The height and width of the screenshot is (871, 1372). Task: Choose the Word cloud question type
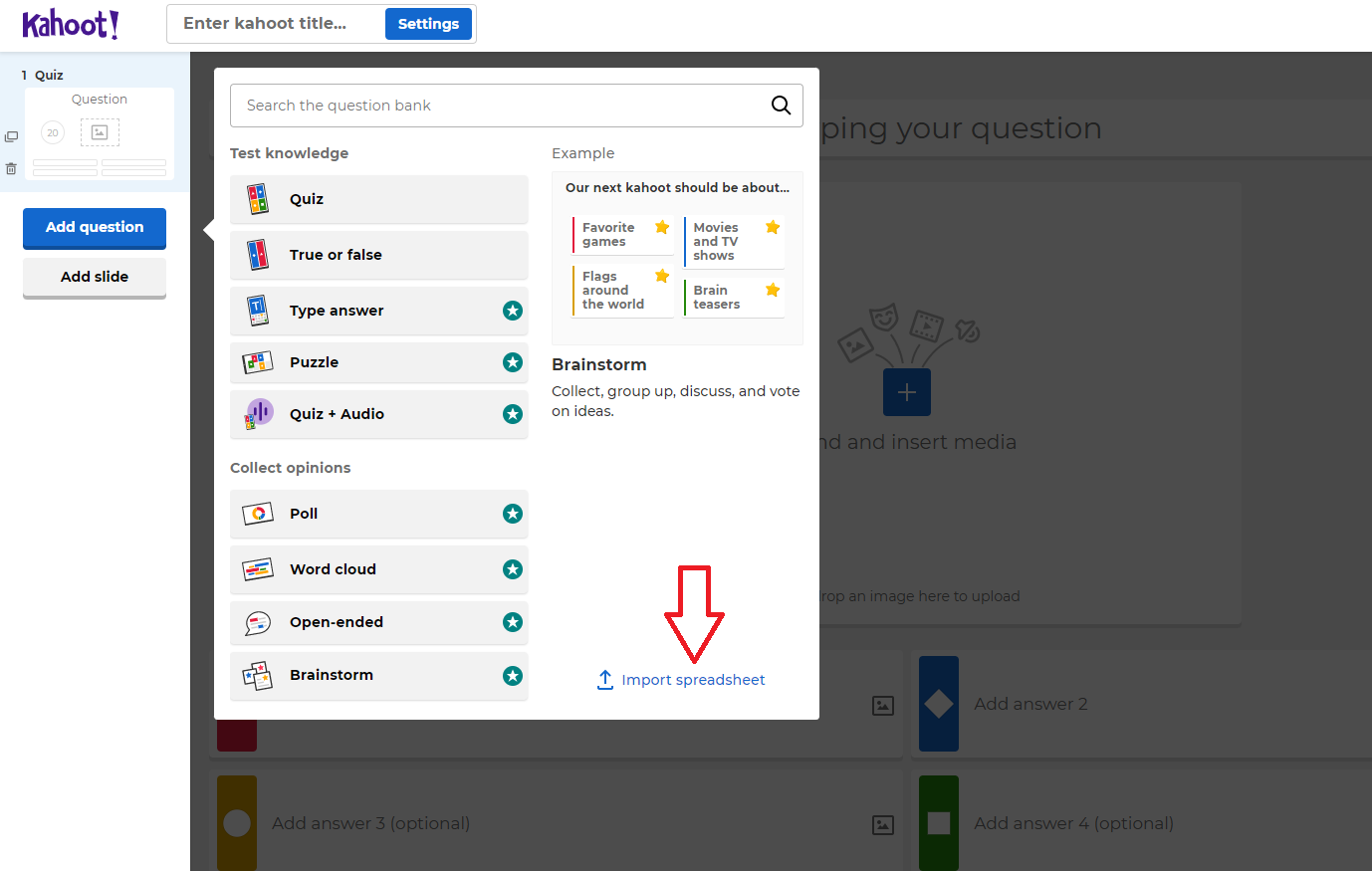[x=379, y=569]
